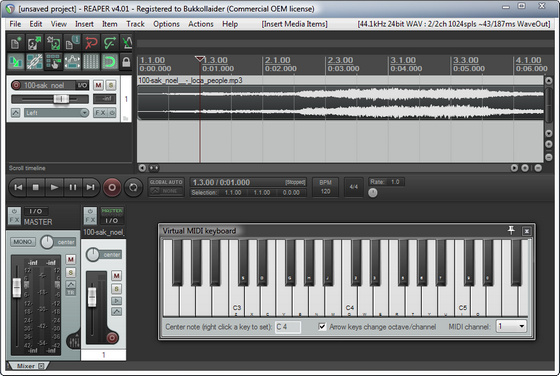Click the Redo toolbar icon
Viewport: 560px width, 376px height.
[109, 43]
